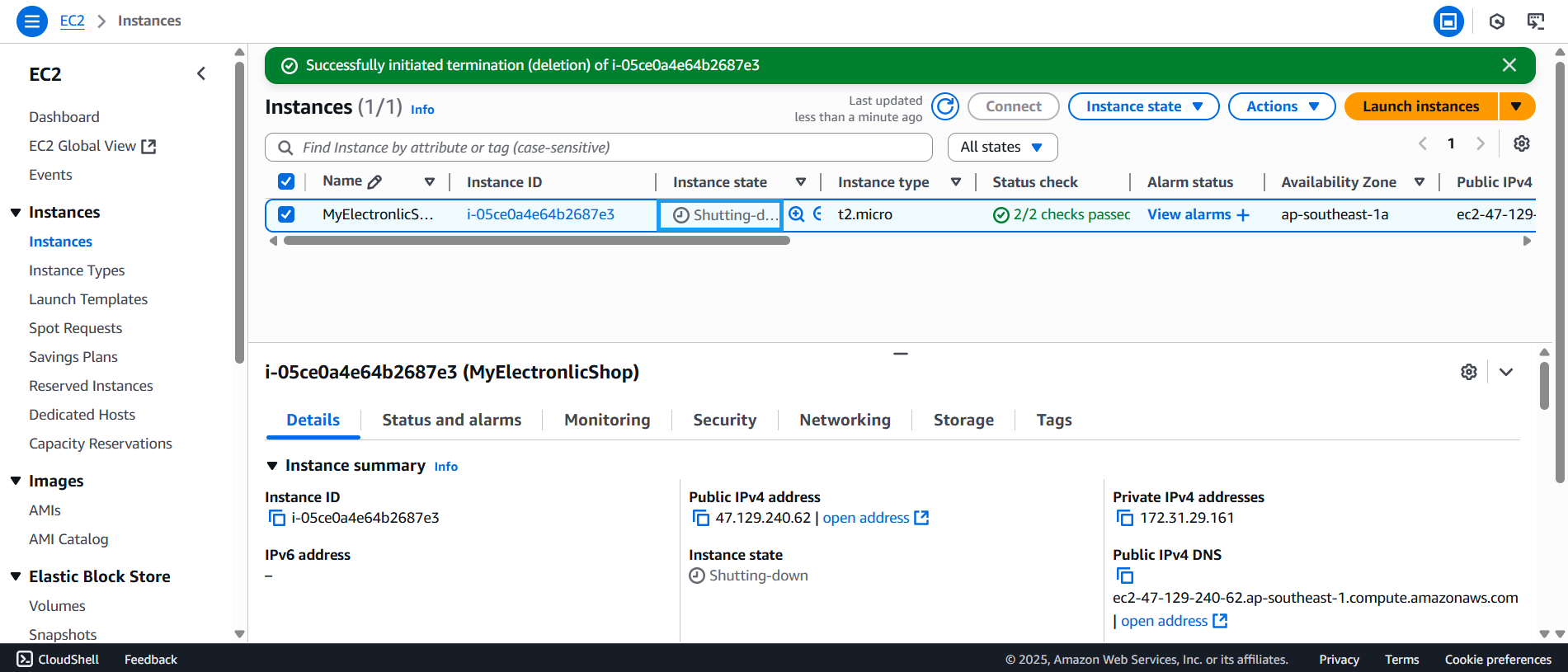Switch to the Details tab
The width and height of the screenshot is (1568, 672).
pos(313,420)
